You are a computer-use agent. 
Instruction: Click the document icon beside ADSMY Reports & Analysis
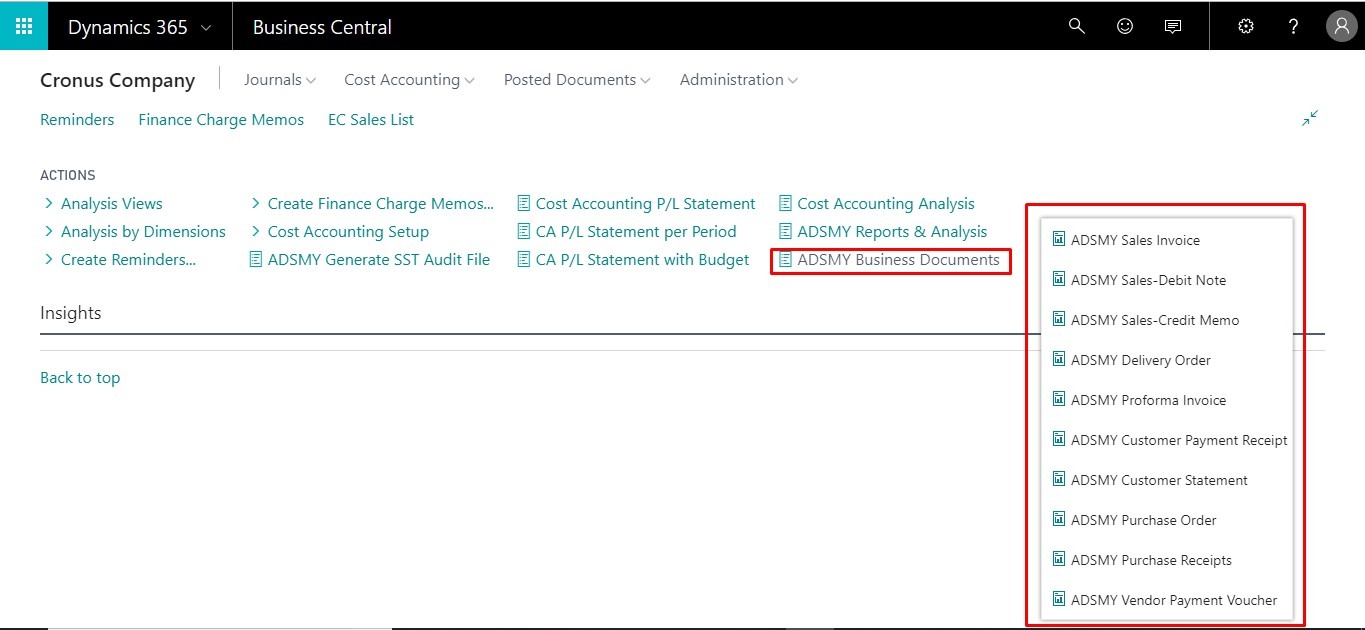tap(785, 232)
